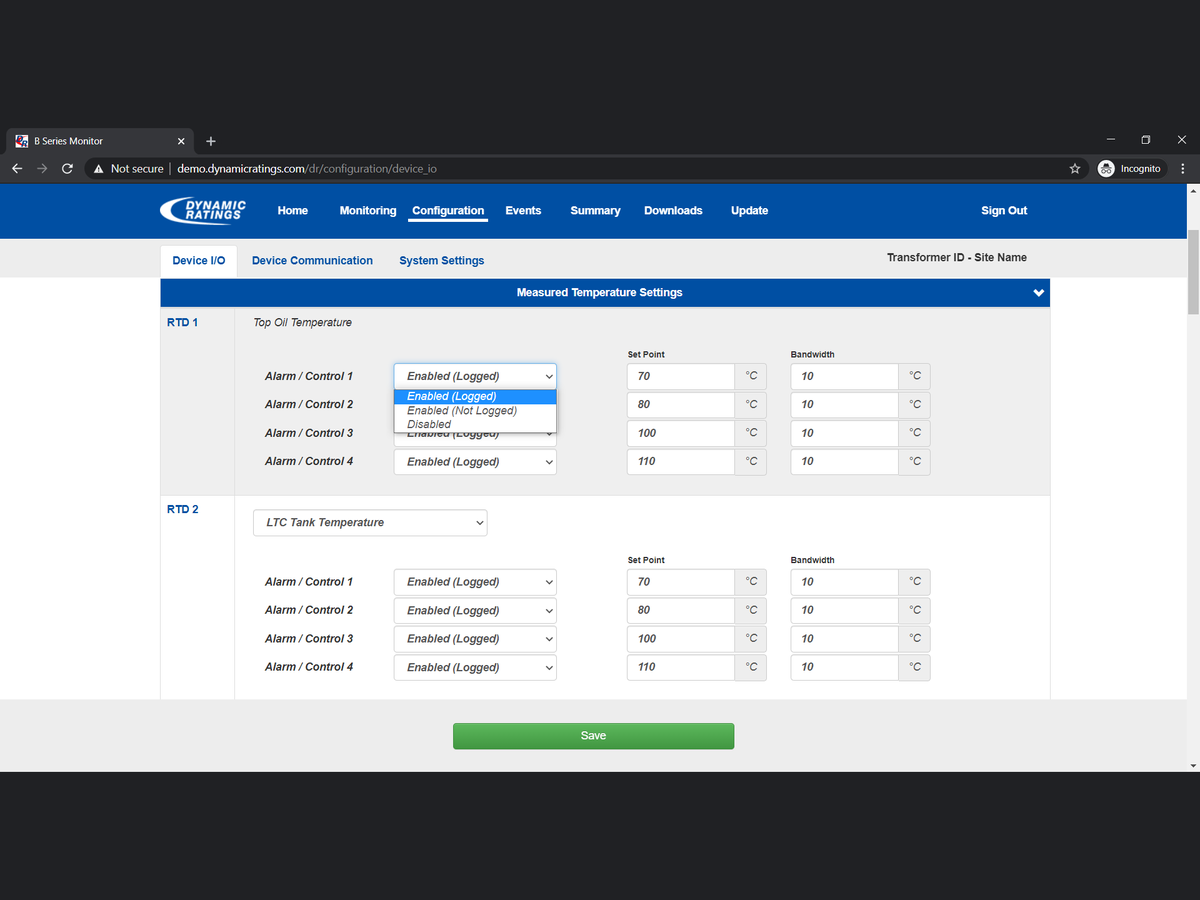Click the browser back arrow
This screenshot has height=900, width=1200.
17,169
